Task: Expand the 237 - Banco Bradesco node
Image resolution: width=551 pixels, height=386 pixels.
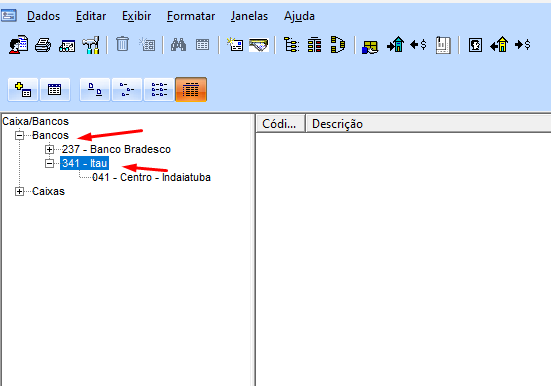Action: 50,149
